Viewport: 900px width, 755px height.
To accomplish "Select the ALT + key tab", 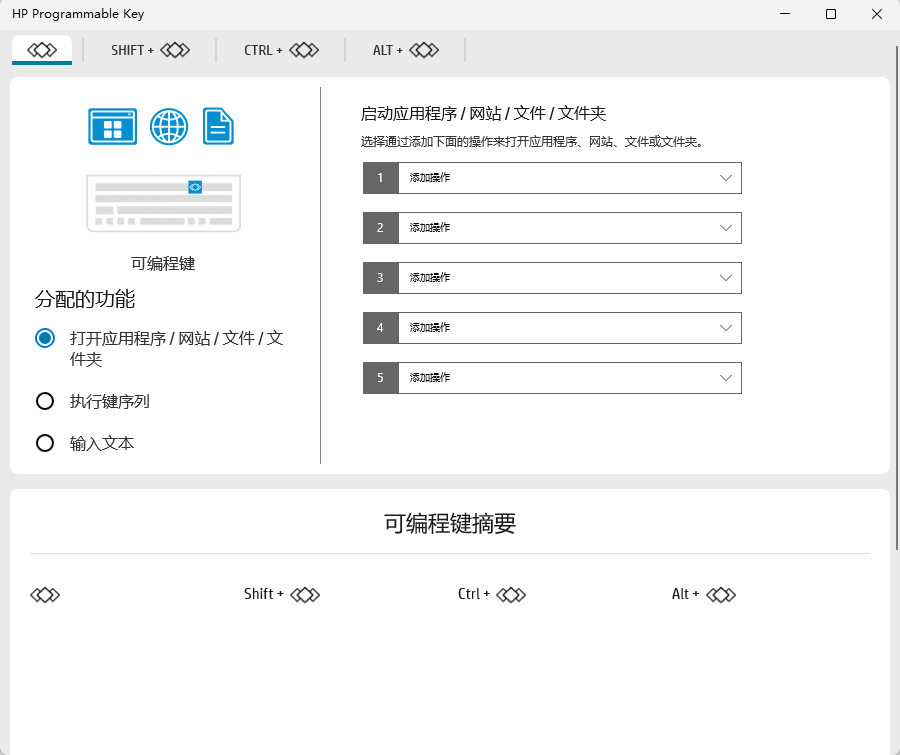I will (x=404, y=49).
